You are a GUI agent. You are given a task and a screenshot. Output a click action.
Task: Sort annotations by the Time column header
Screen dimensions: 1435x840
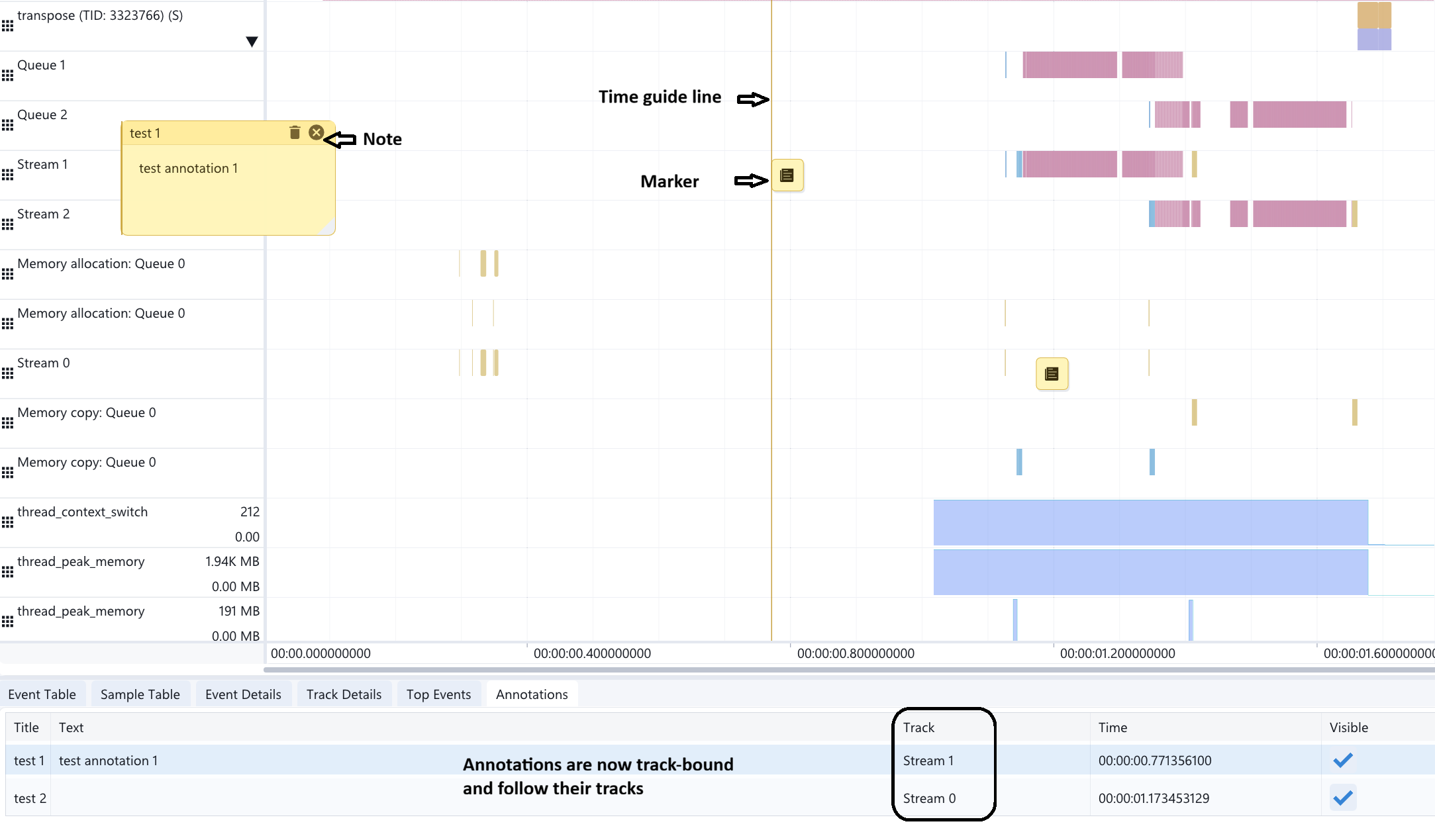[x=1113, y=727]
